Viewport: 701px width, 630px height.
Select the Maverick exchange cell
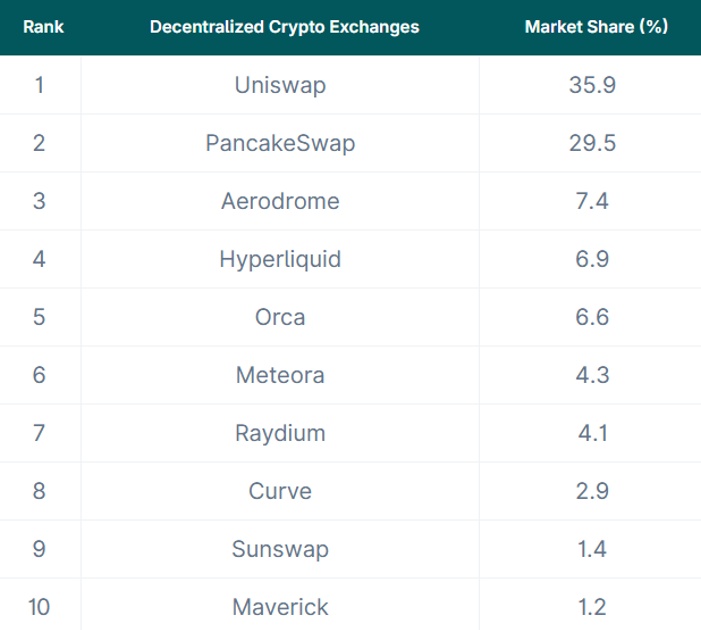280,606
